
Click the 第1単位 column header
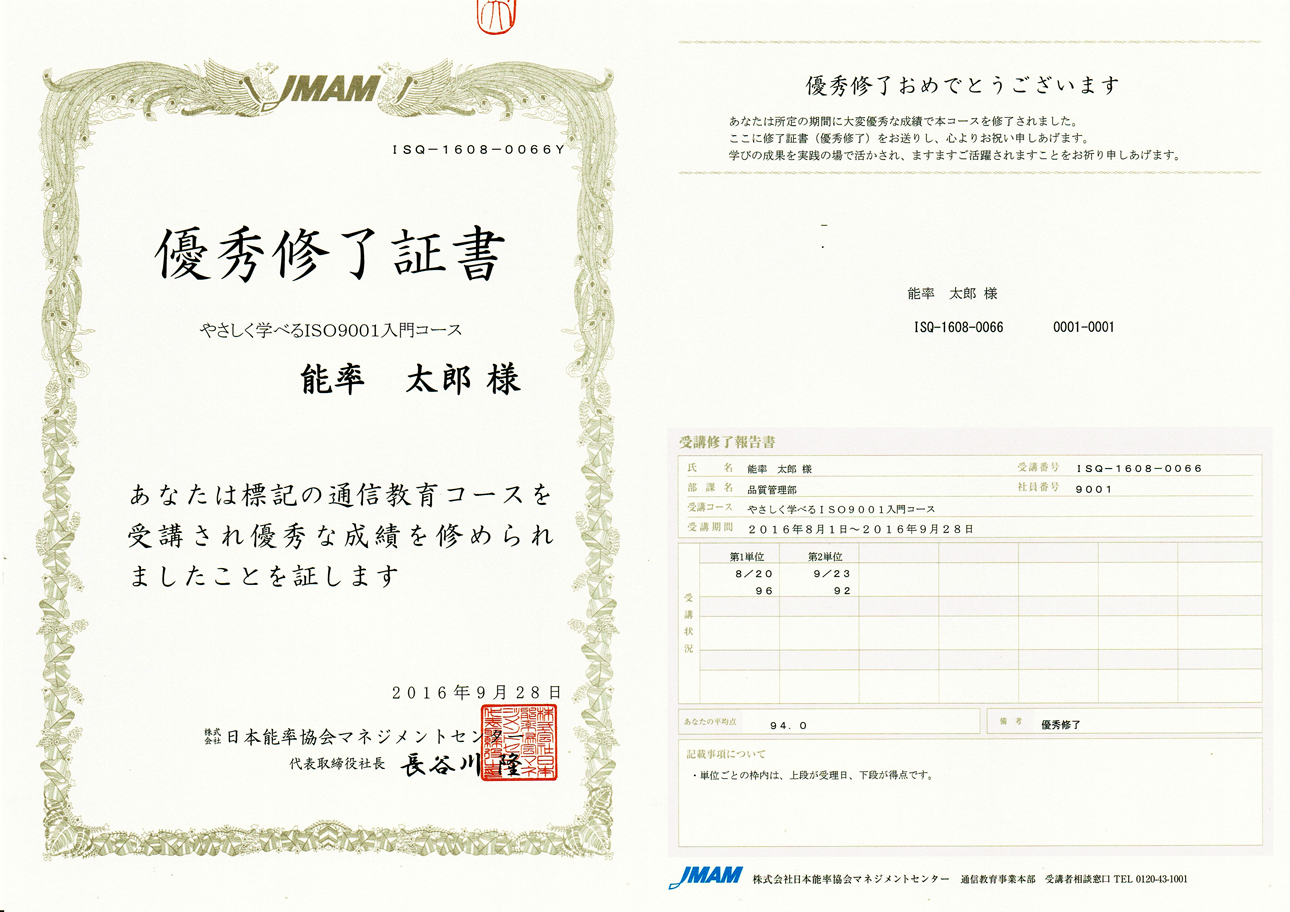[747, 556]
